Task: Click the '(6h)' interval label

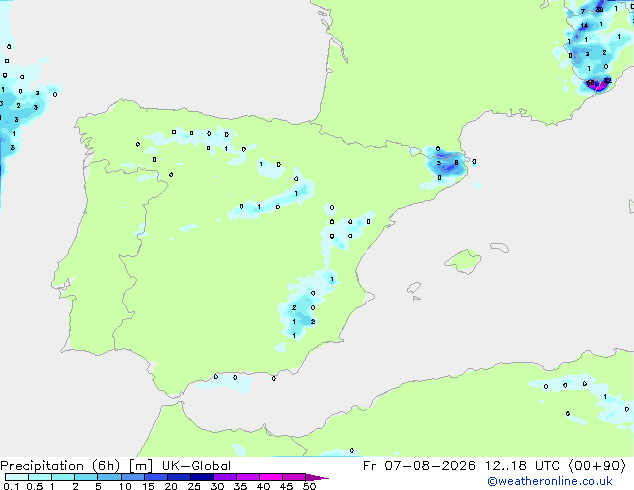Action: coord(106,466)
